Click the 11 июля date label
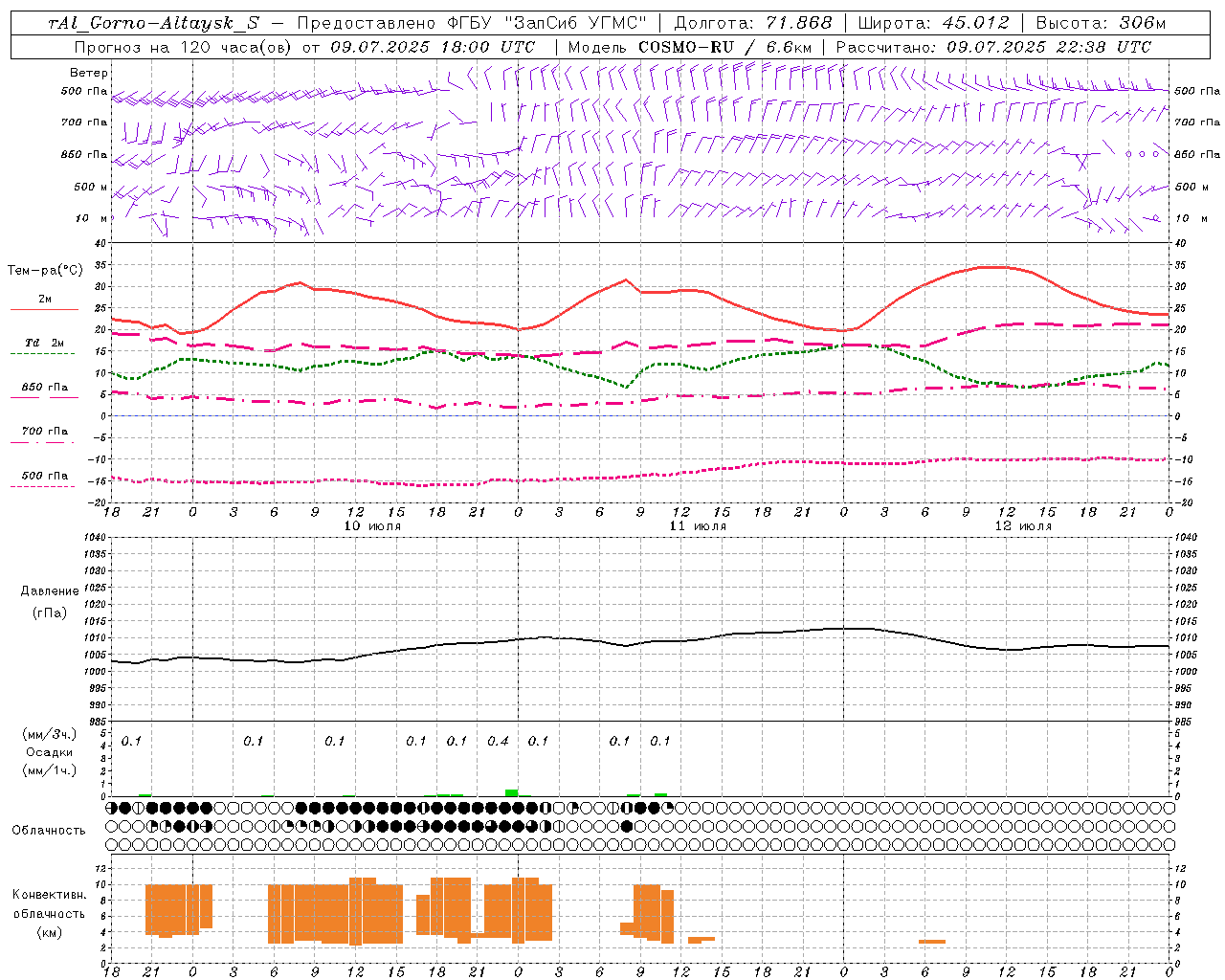1225x980 pixels. tap(697, 526)
